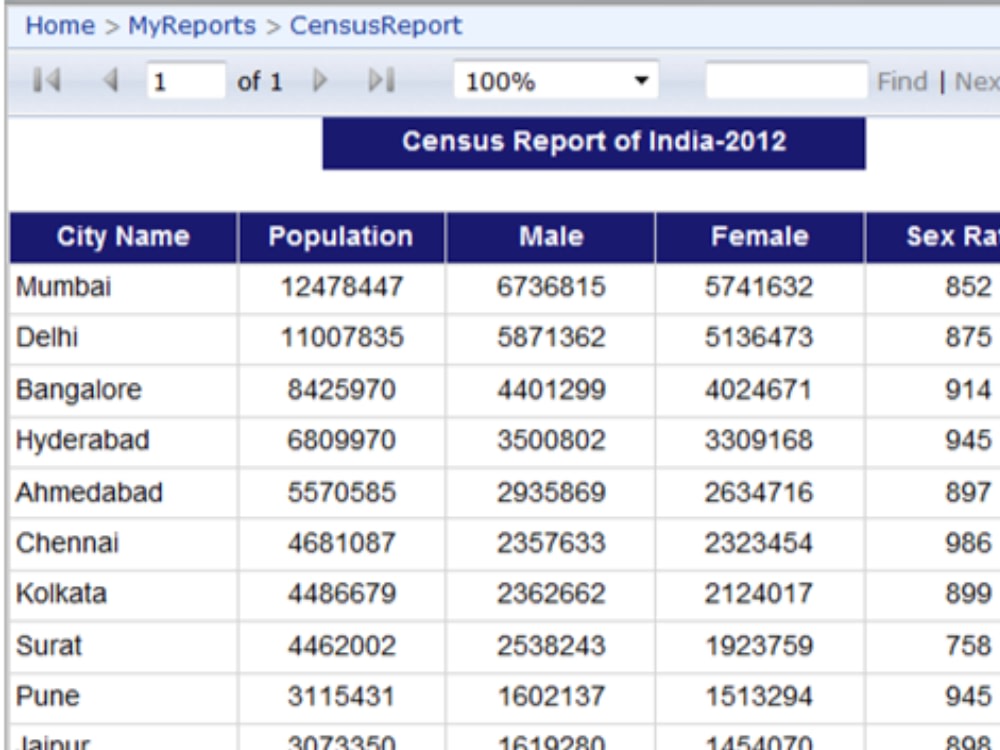Click sex ratio value 852
This screenshot has height=750, width=1000.
pos(968,288)
